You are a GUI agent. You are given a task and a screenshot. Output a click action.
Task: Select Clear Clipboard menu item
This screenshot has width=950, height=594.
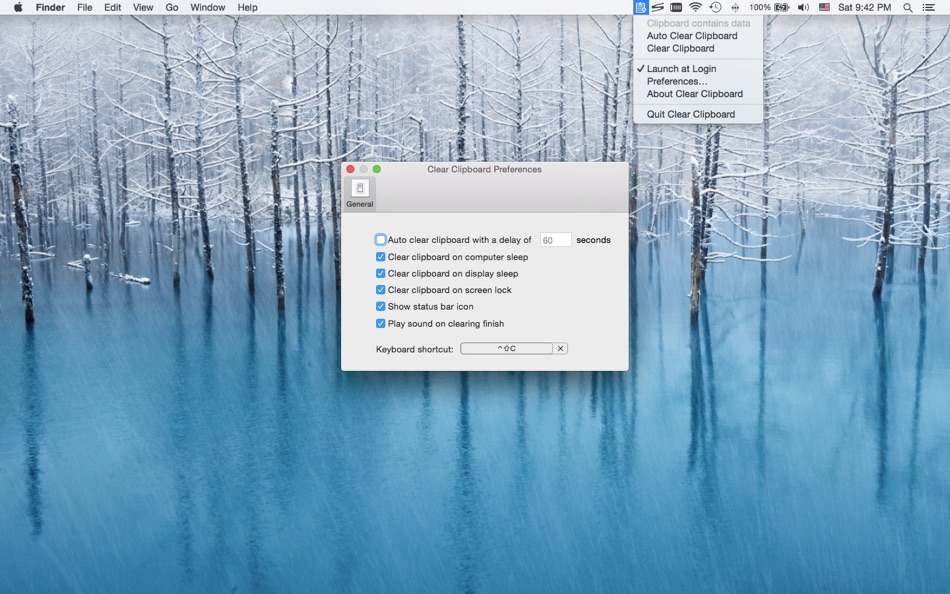coord(680,48)
